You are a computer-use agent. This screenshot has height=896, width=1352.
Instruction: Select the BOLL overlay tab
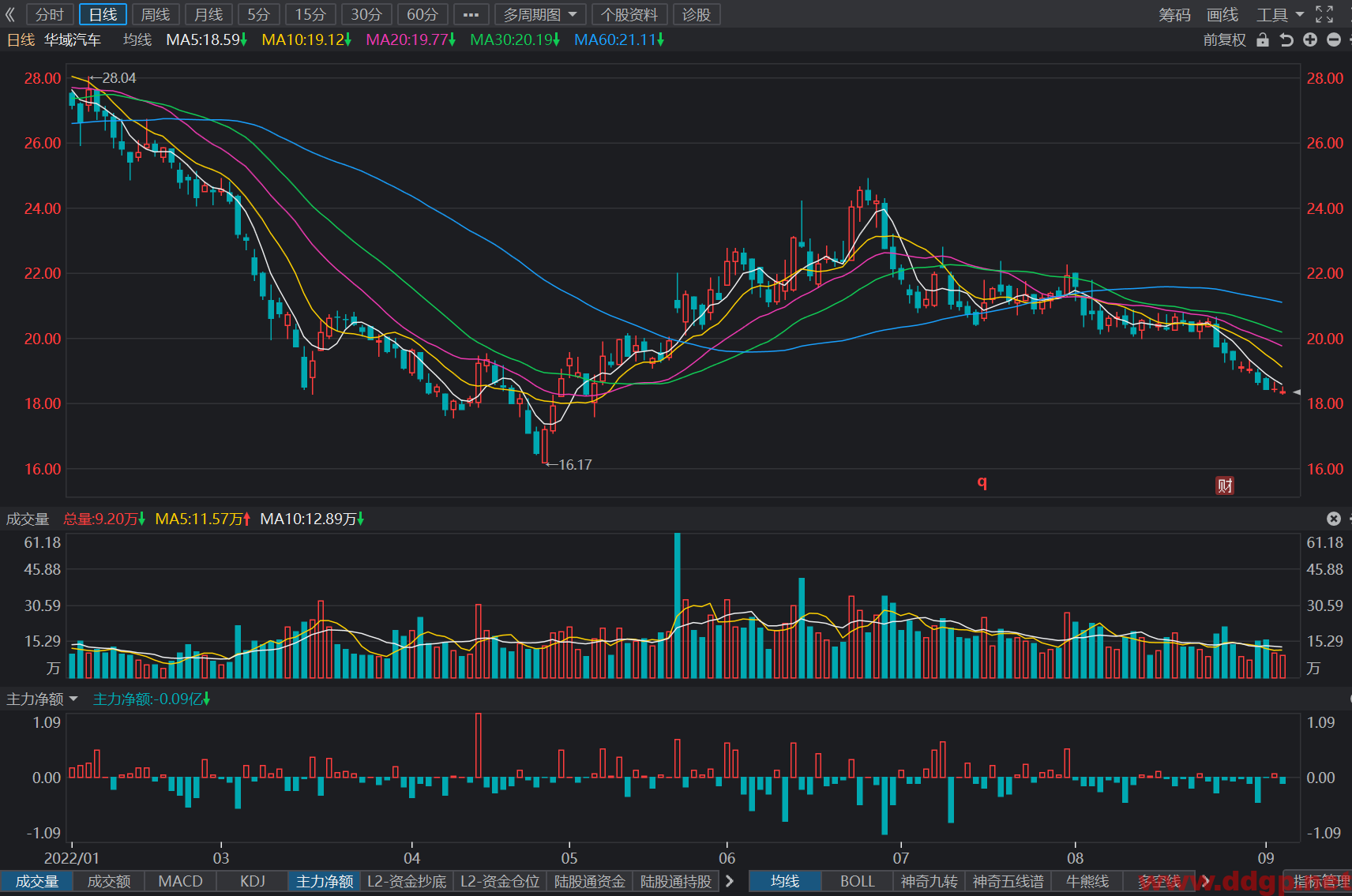click(x=857, y=881)
